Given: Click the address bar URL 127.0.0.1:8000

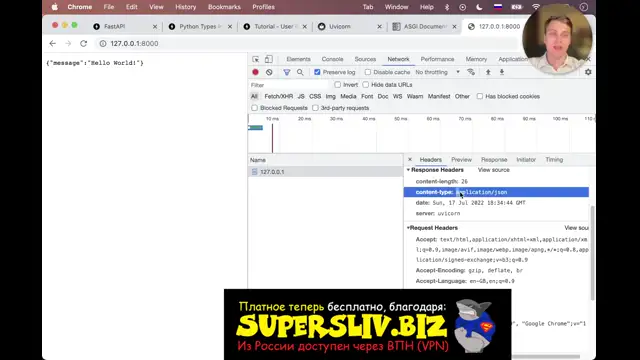Looking at the screenshot, I should [x=134, y=43].
